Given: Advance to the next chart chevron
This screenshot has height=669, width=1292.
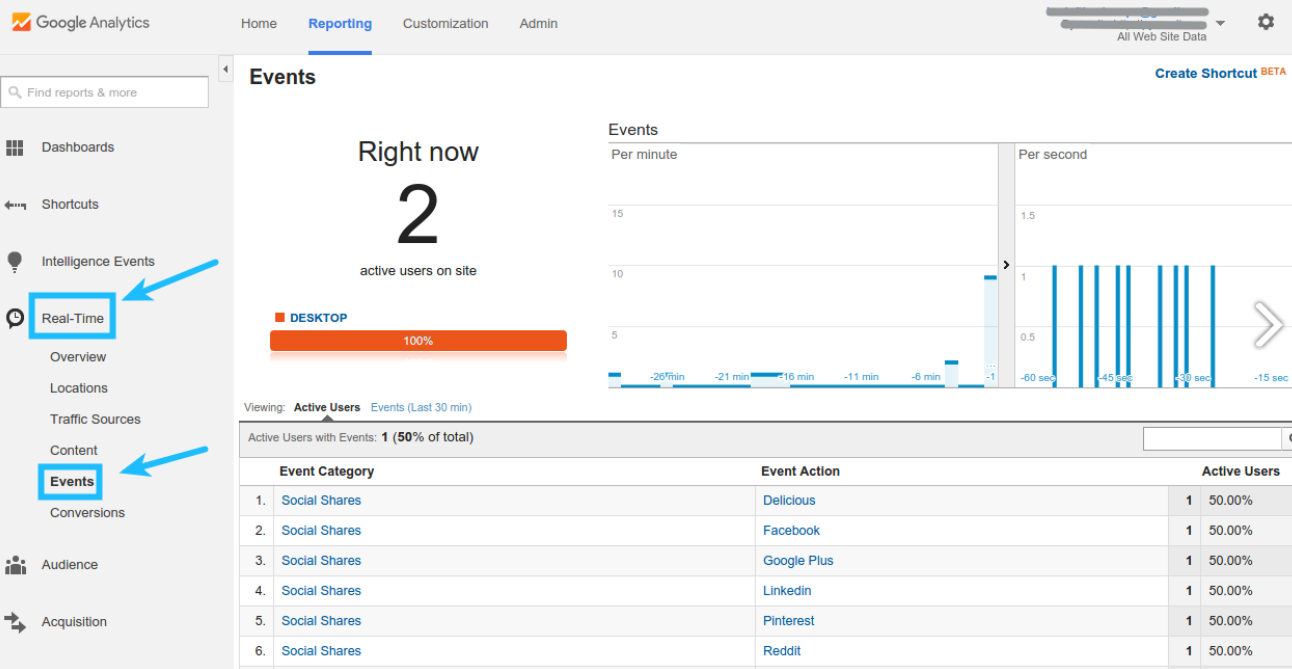Looking at the screenshot, I should (x=1268, y=325).
